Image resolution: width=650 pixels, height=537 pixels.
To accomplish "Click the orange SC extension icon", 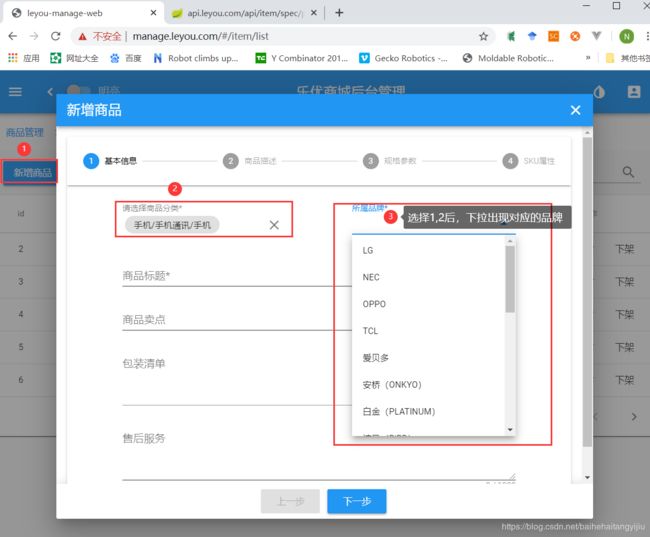I will [x=553, y=36].
